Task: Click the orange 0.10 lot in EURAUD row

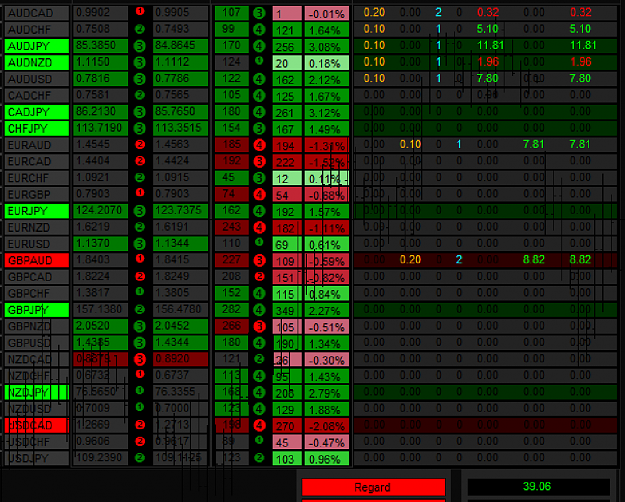Action: (410, 144)
